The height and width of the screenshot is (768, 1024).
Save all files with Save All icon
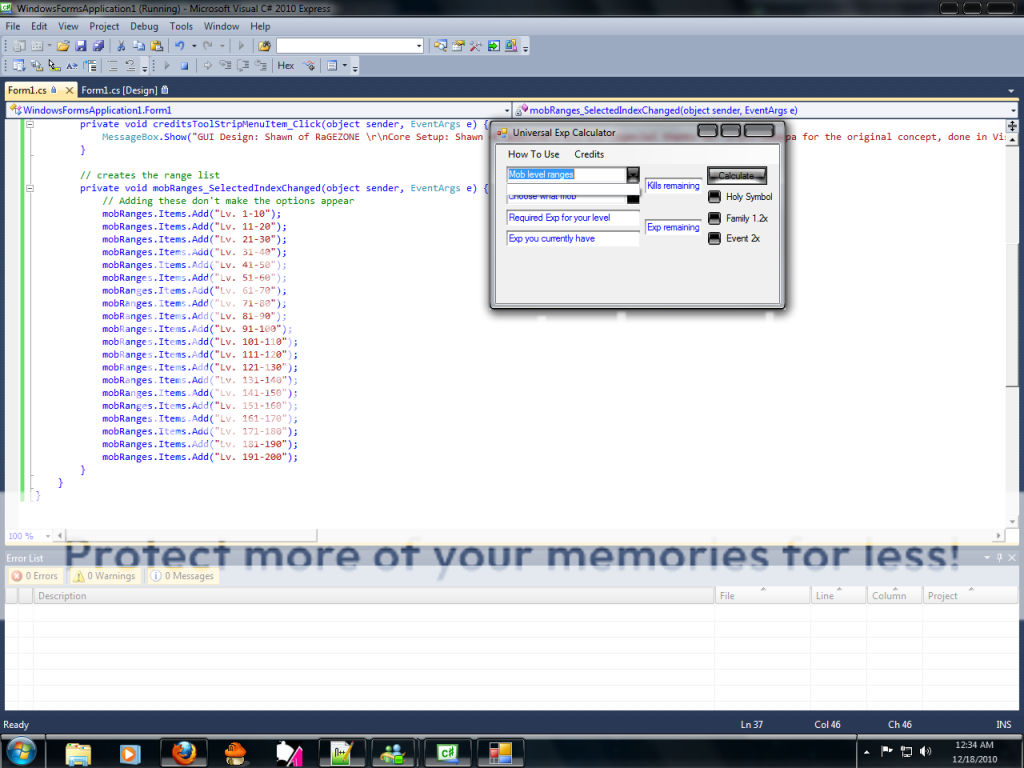[x=97, y=45]
